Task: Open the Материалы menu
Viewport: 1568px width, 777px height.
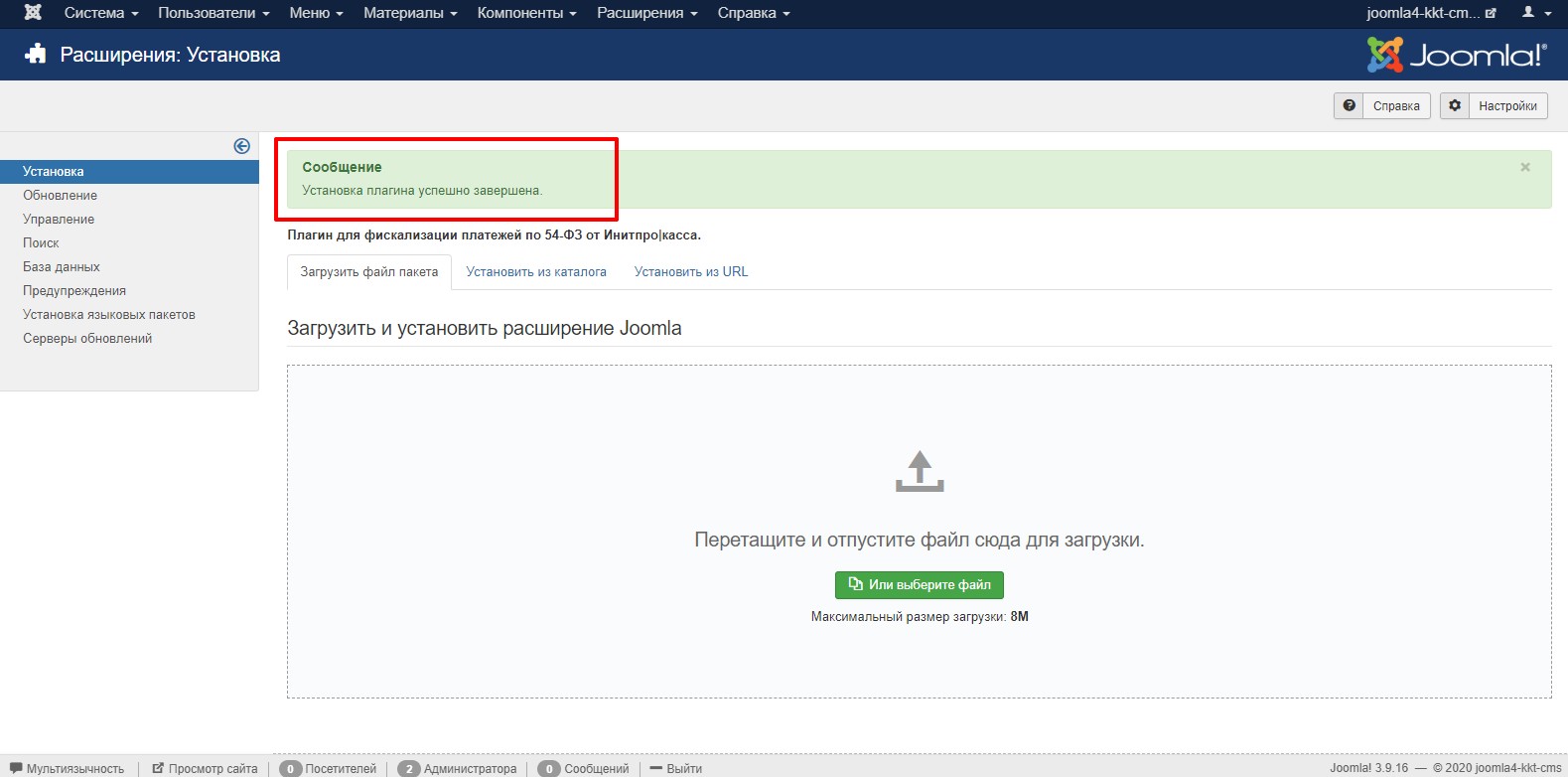Action: pos(410,13)
